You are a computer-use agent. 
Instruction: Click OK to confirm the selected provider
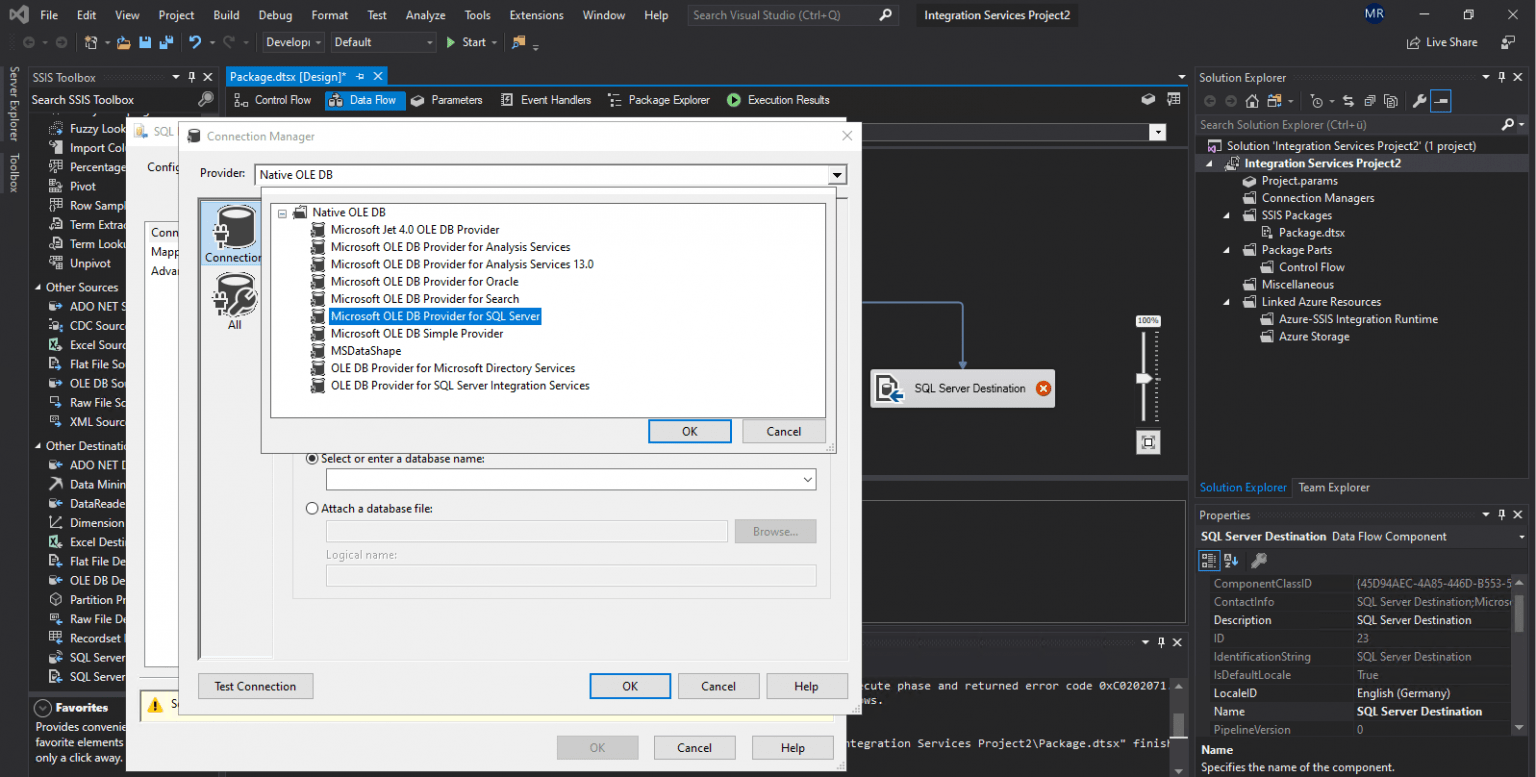[x=689, y=431]
